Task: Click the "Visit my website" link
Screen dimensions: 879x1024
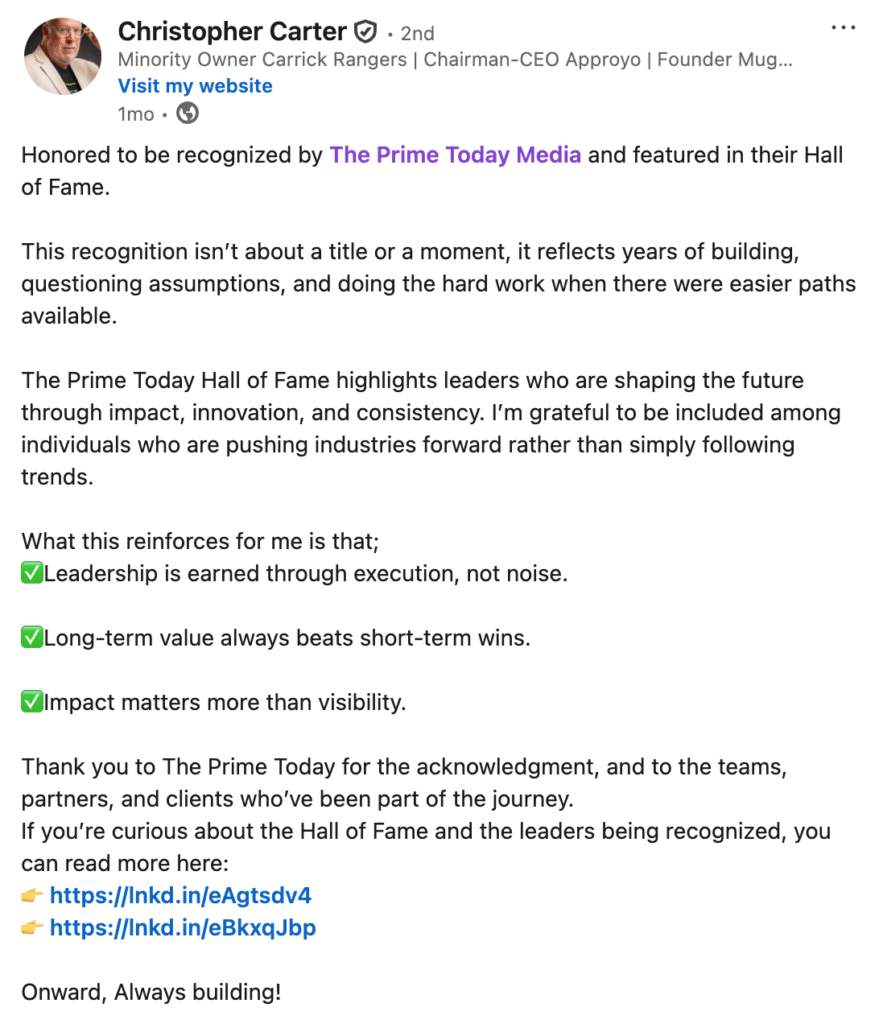Action: [195, 86]
